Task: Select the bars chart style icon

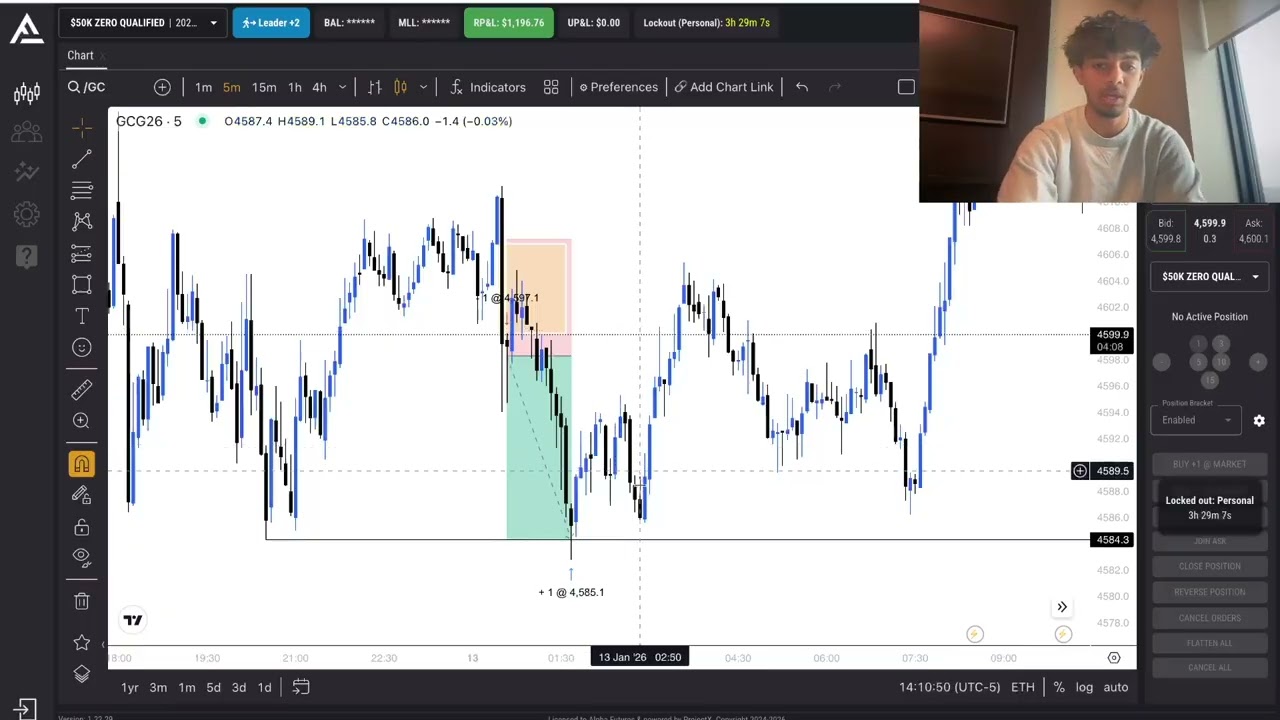Action: pyautogui.click(x=375, y=87)
